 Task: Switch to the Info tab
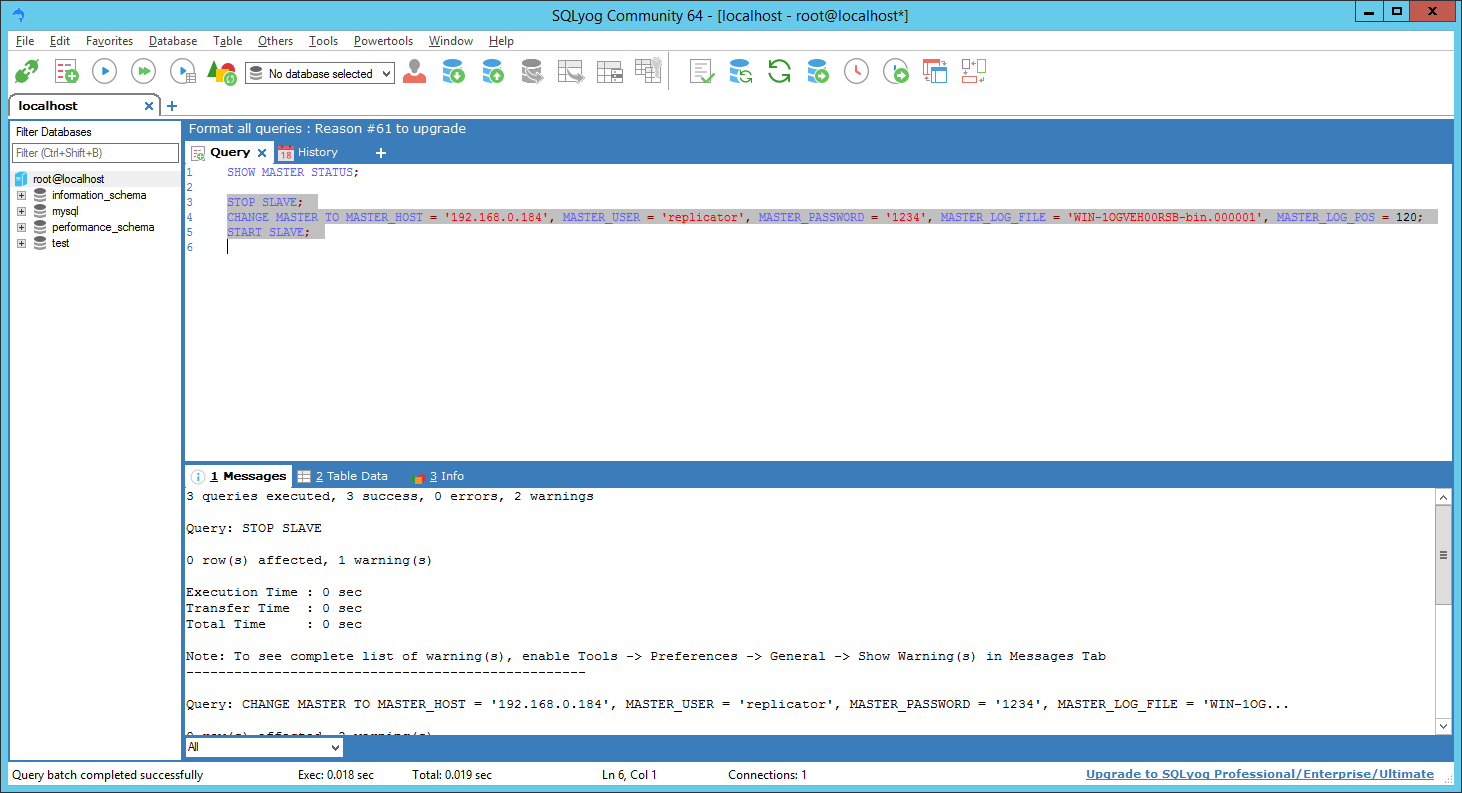pos(438,476)
